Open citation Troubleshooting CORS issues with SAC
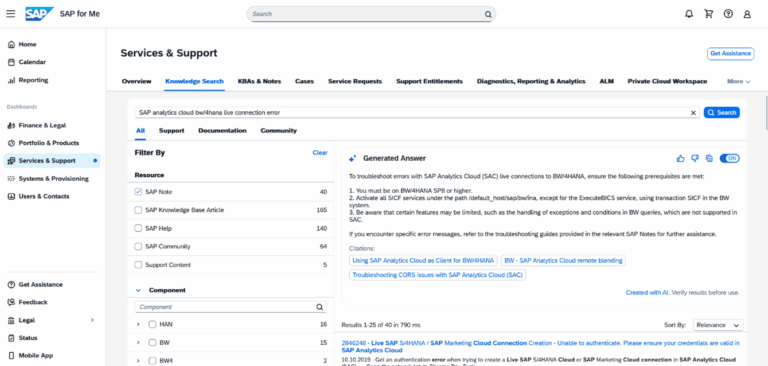Viewport: 768px width, 366px height. pyautogui.click(x=437, y=275)
